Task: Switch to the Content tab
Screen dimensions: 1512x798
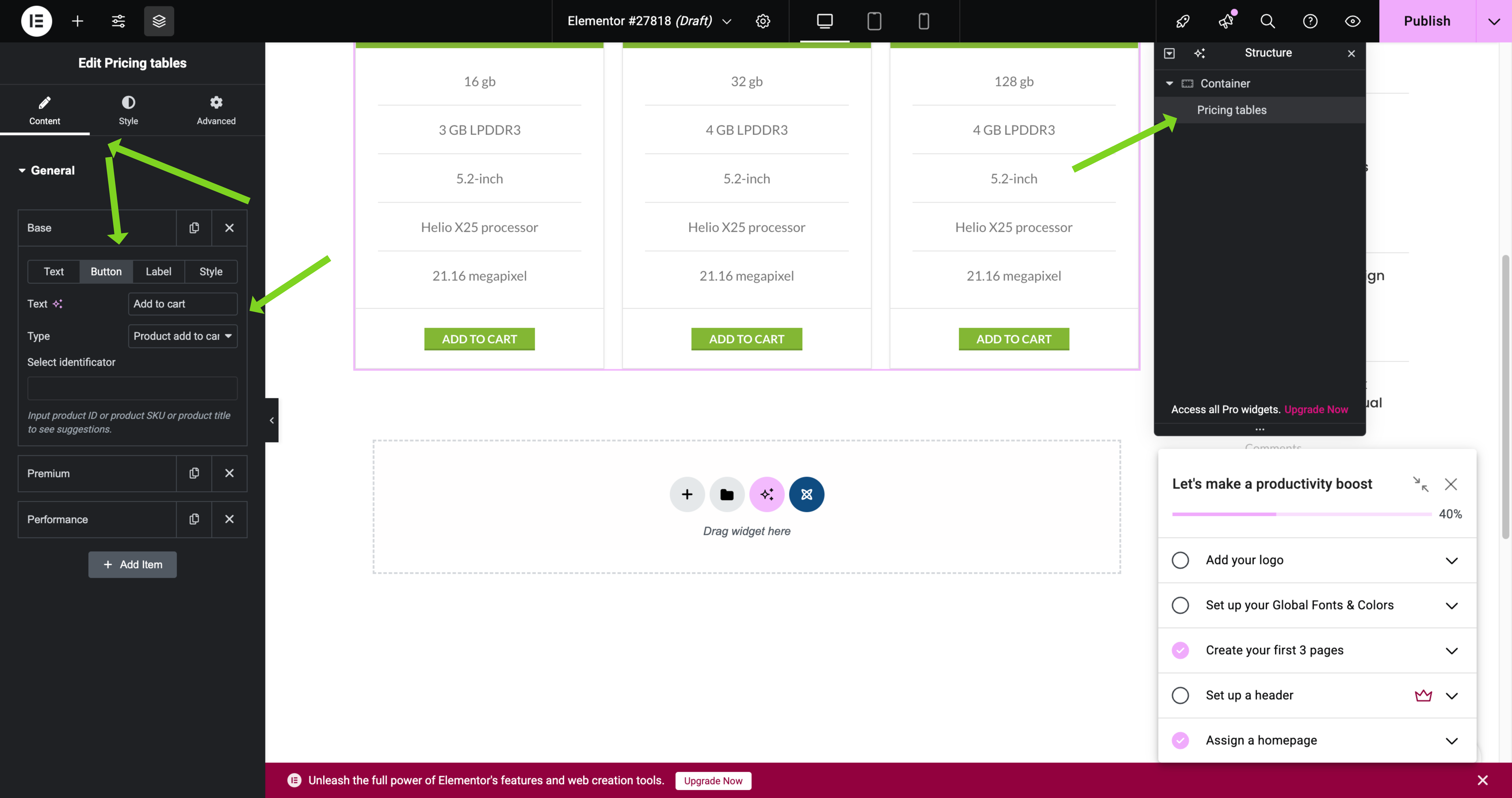Action: [x=45, y=110]
